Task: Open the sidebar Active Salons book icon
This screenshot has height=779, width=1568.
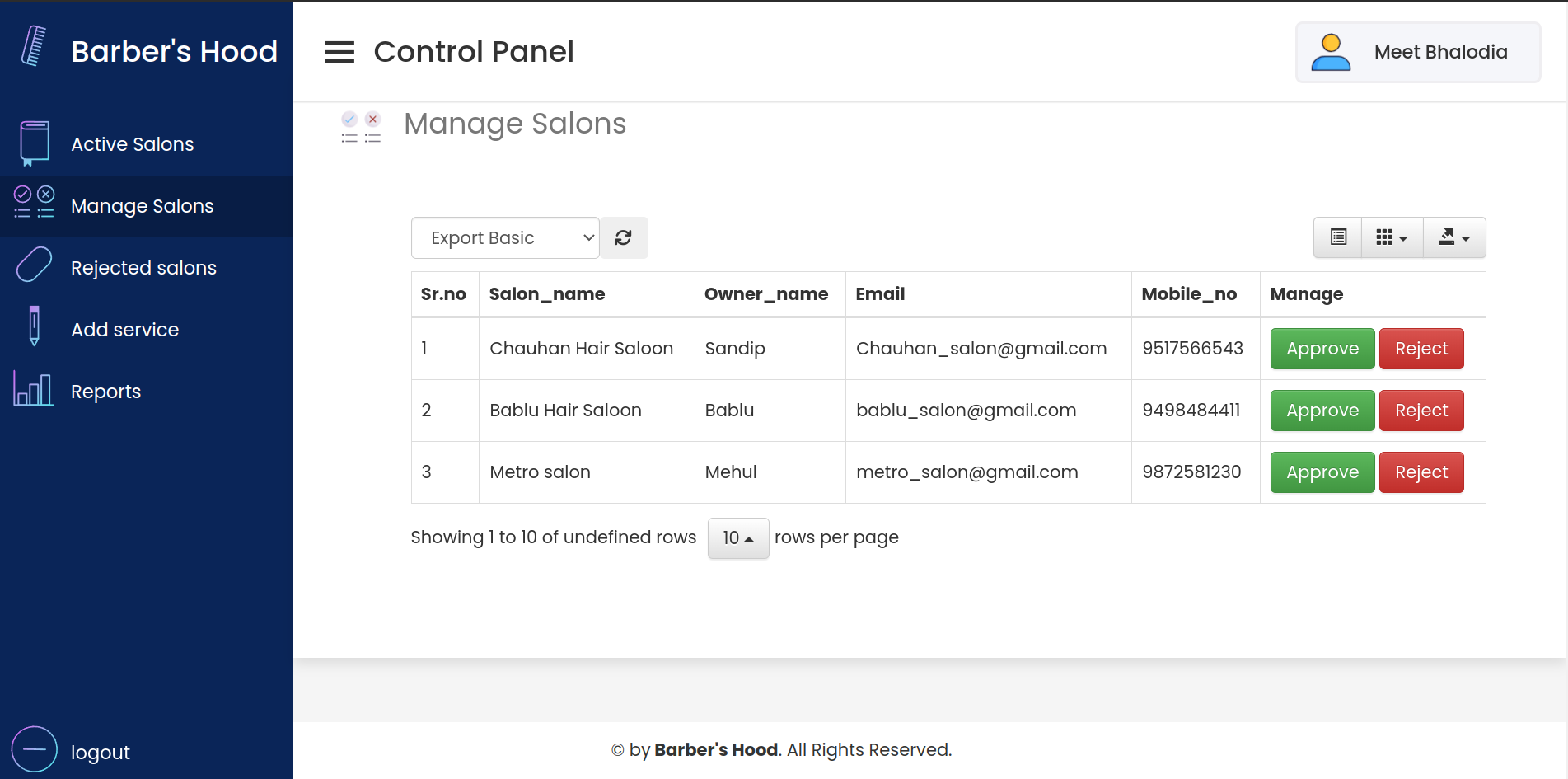Action: pyautogui.click(x=32, y=142)
